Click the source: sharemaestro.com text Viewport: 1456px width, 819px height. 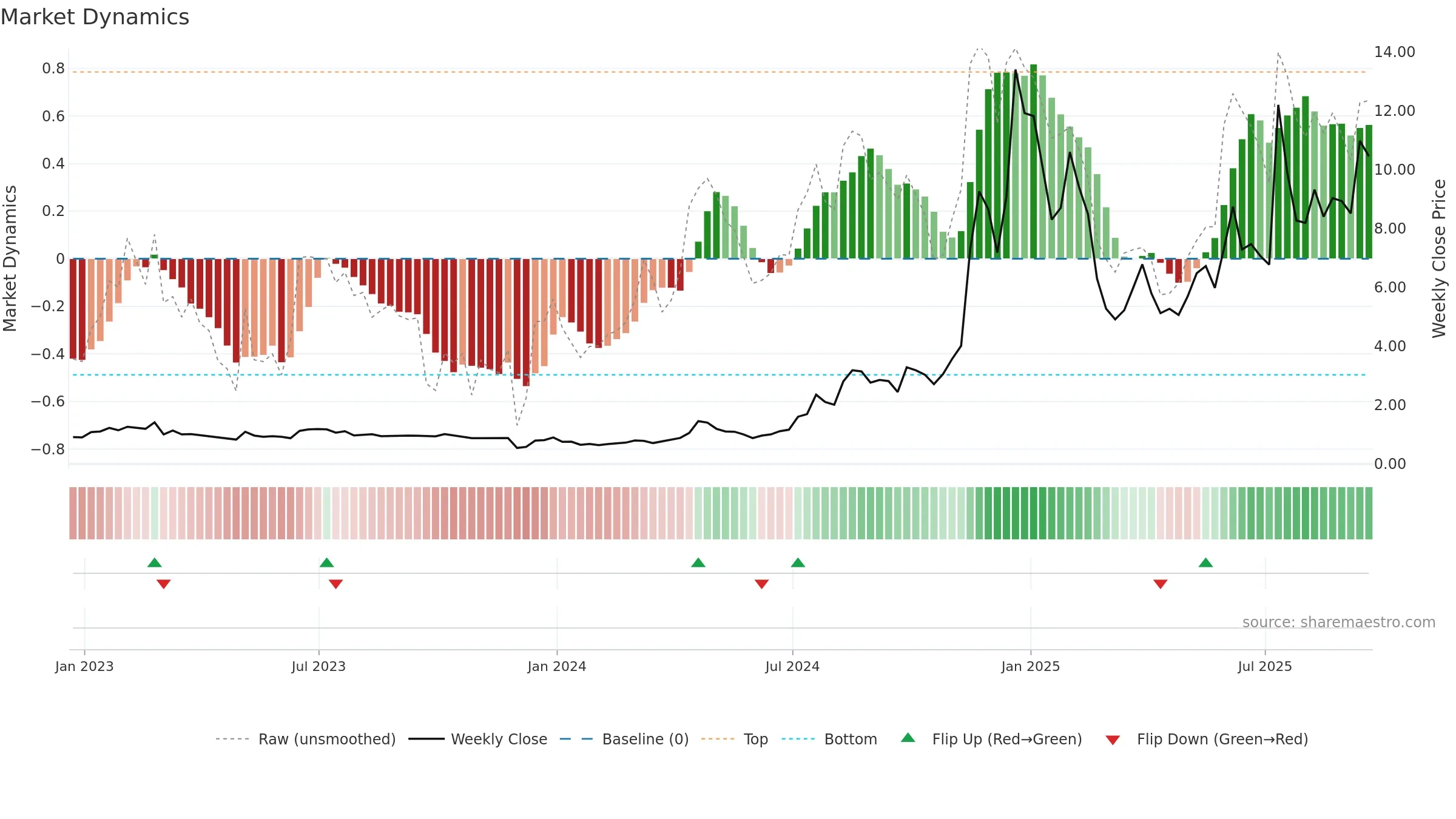1339,622
